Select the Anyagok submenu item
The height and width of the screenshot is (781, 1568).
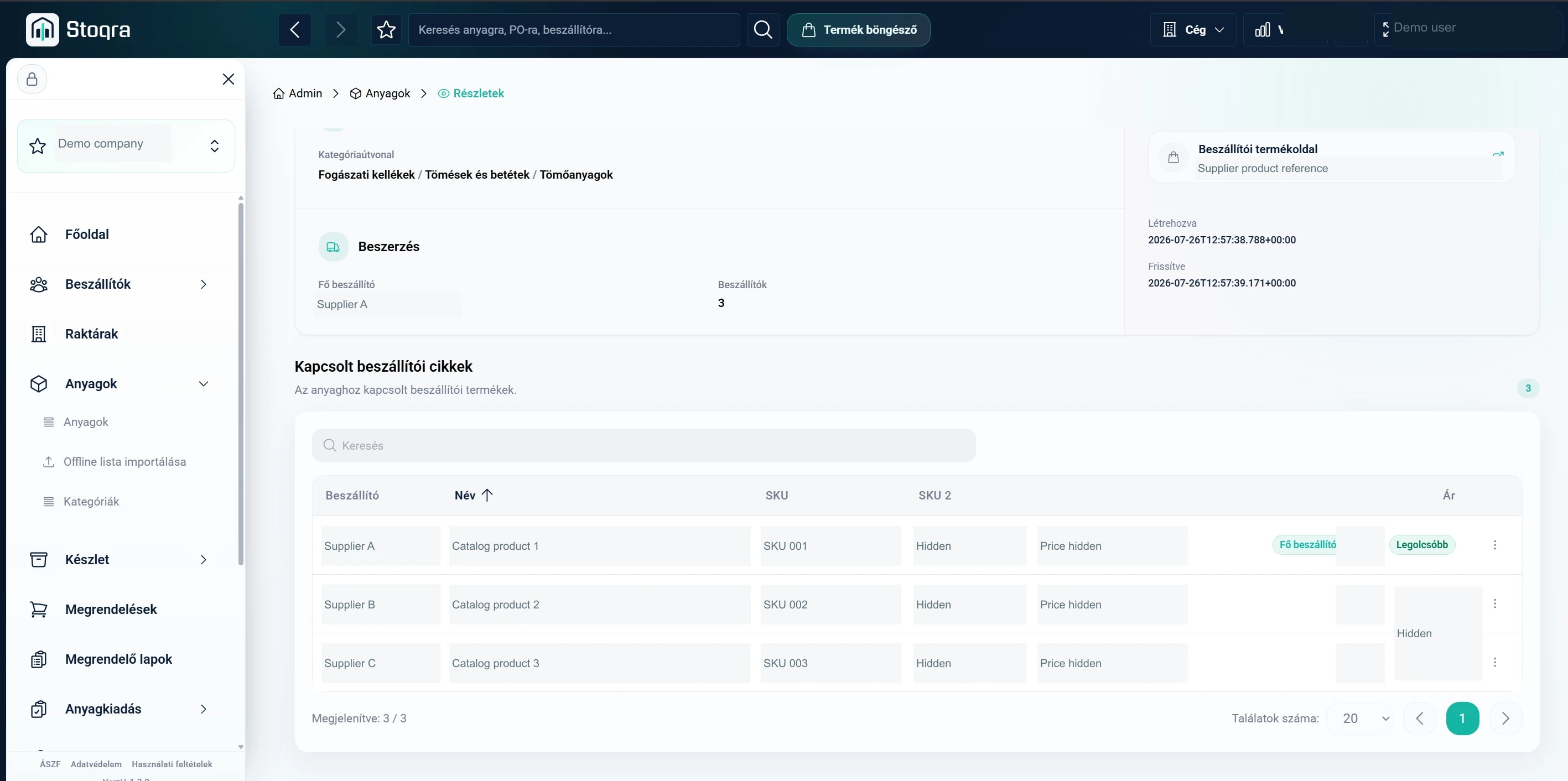click(86, 422)
